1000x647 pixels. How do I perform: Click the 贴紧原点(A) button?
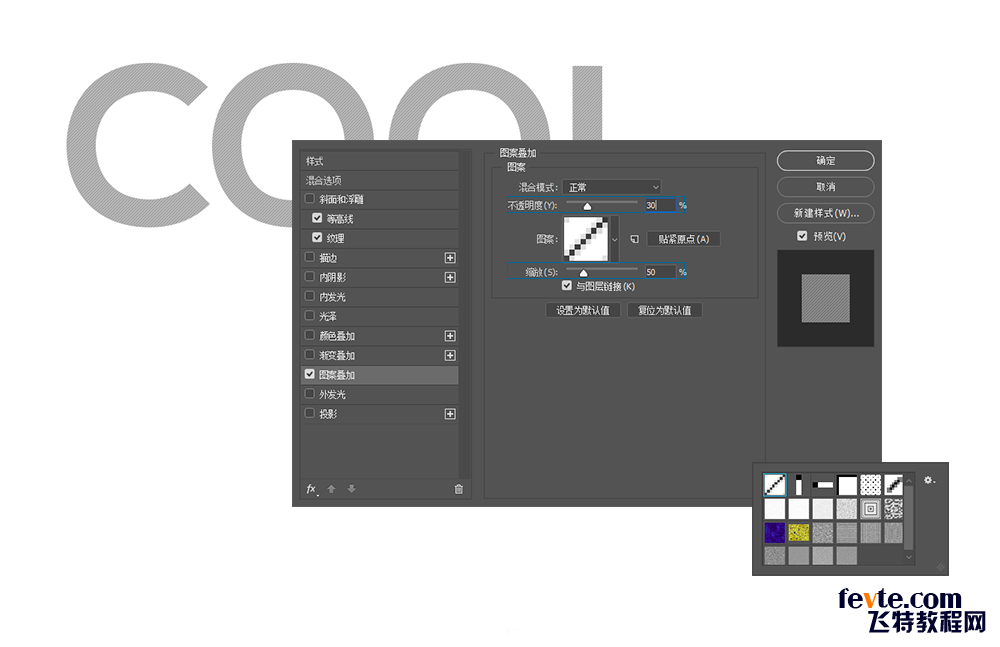[x=683, y=239]
